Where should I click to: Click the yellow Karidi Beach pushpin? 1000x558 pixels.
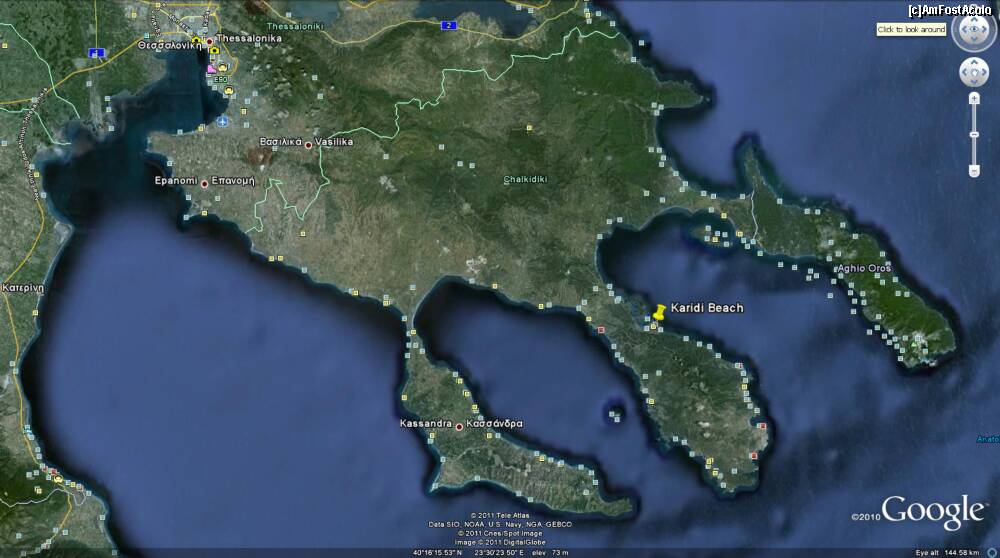(659, 313)
